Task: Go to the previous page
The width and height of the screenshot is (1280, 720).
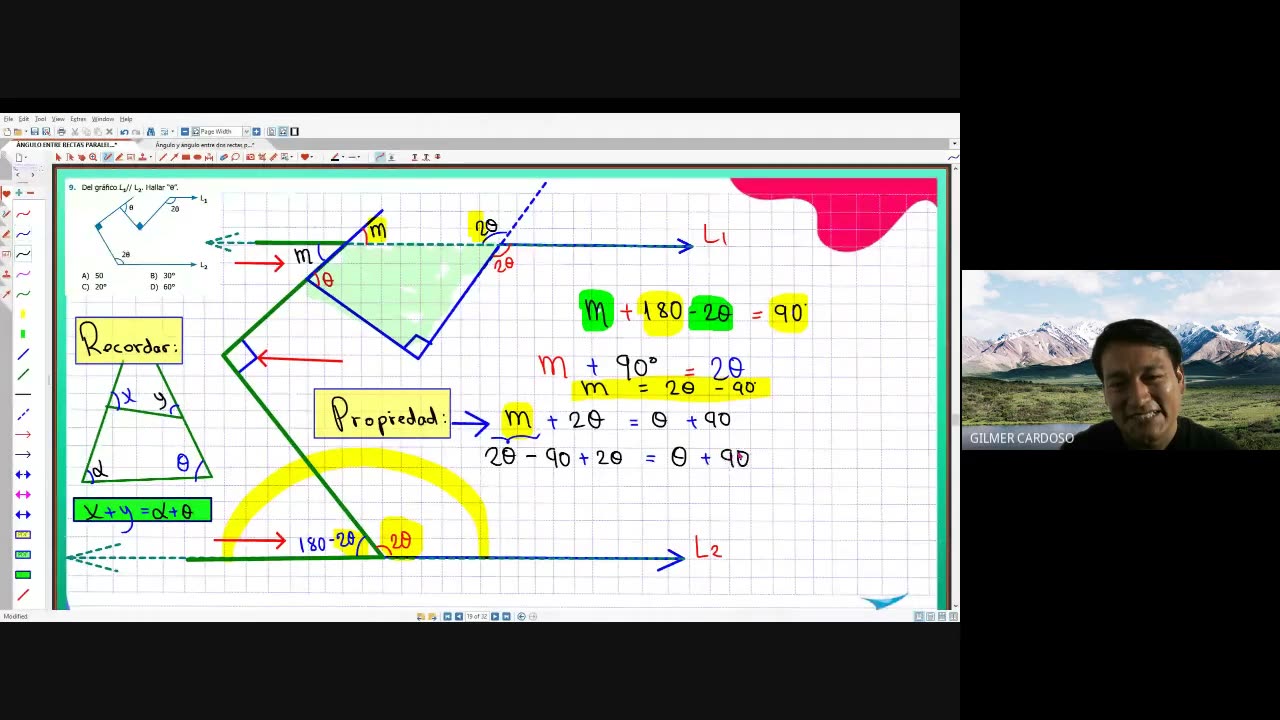Action: (x=459, y=616)
